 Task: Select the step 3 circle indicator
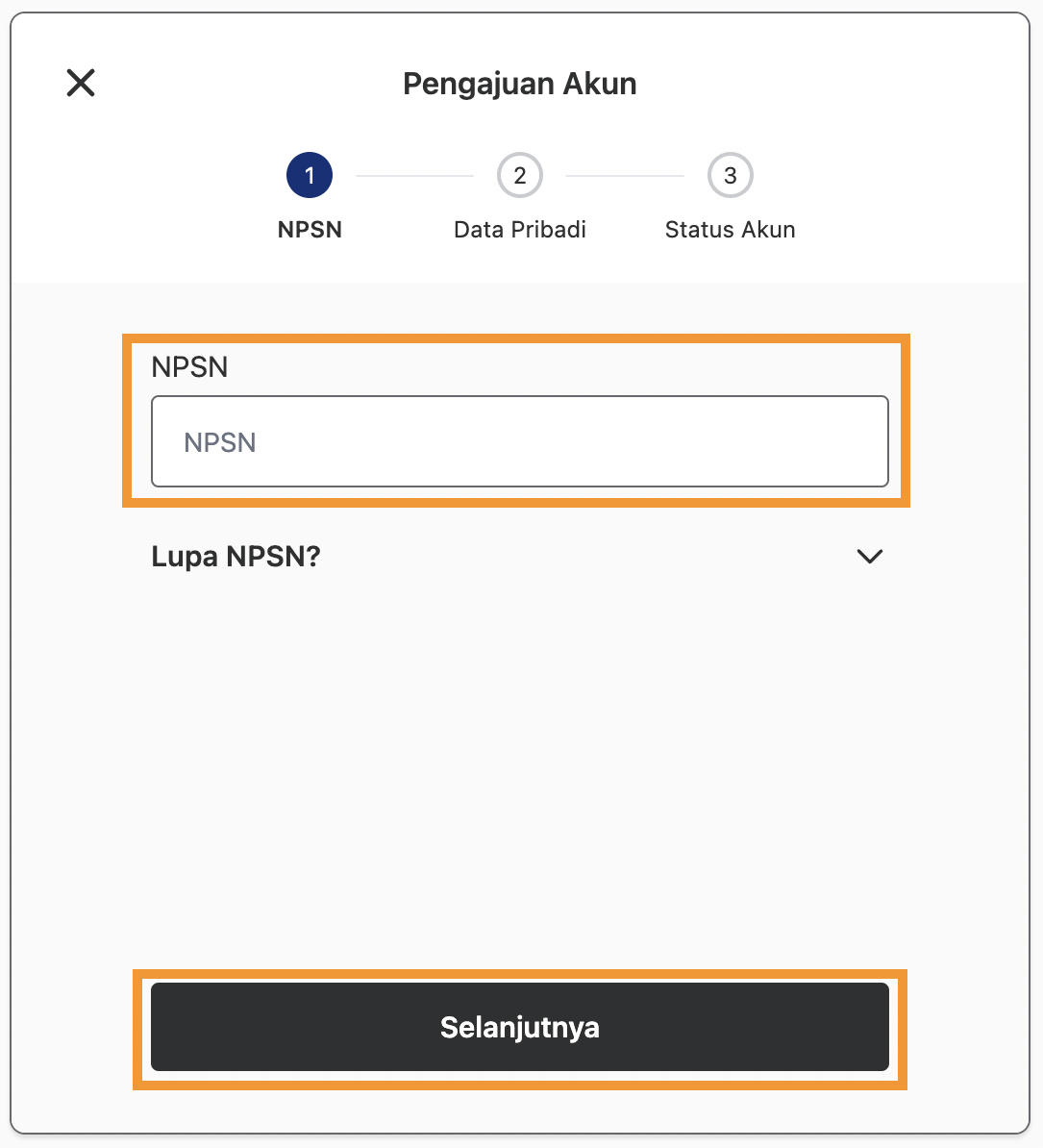(x=731, y=176)
